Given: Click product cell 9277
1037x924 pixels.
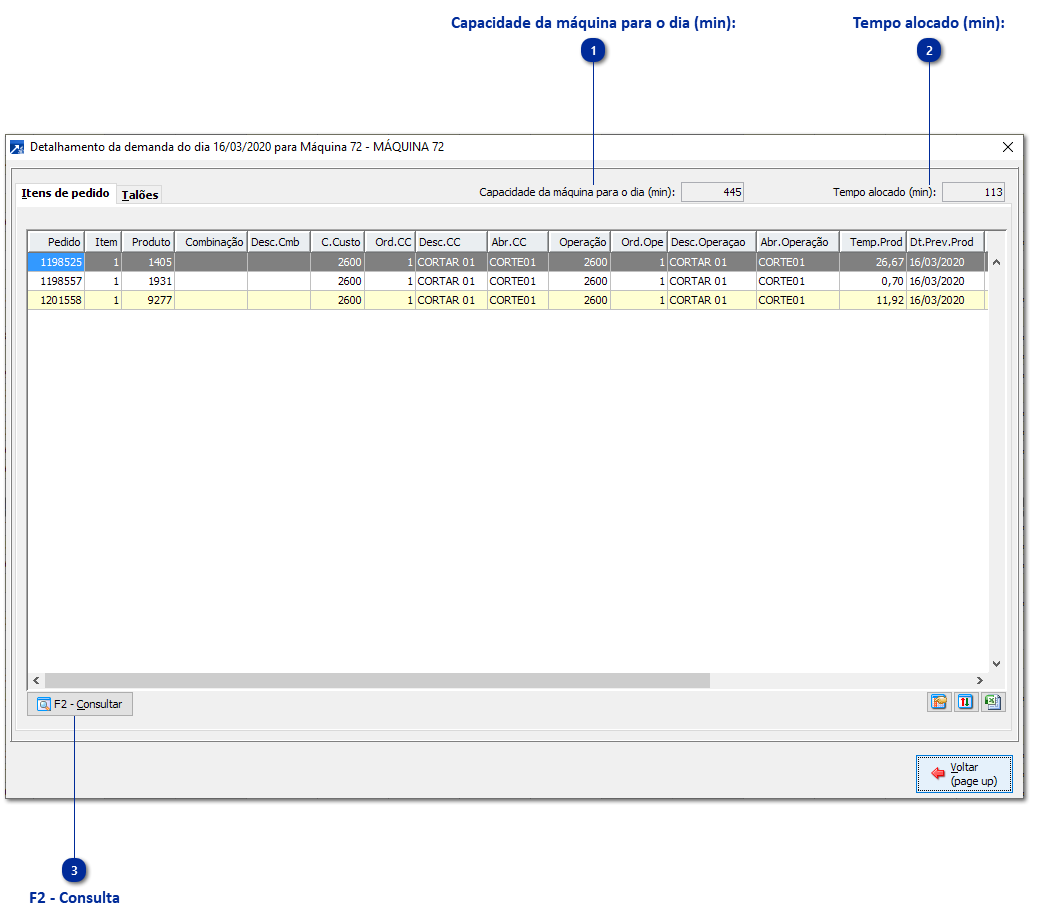Looking at the screenshot, I should (x=148, y=300).
